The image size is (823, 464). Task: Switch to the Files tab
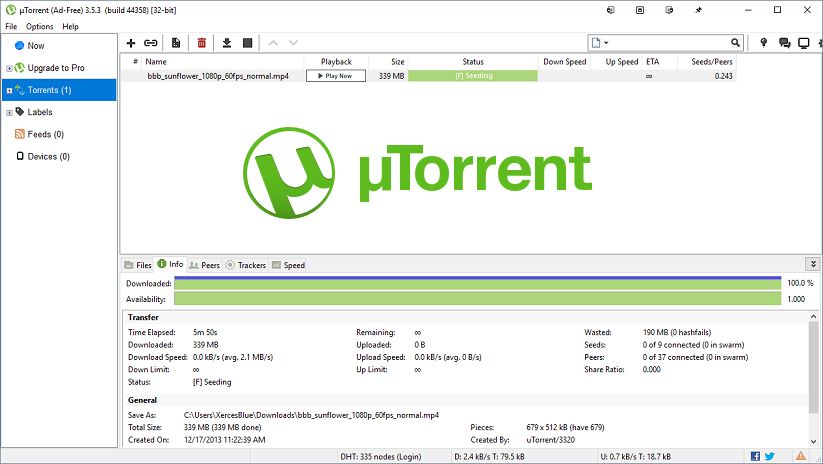click(x=138, y=265)
